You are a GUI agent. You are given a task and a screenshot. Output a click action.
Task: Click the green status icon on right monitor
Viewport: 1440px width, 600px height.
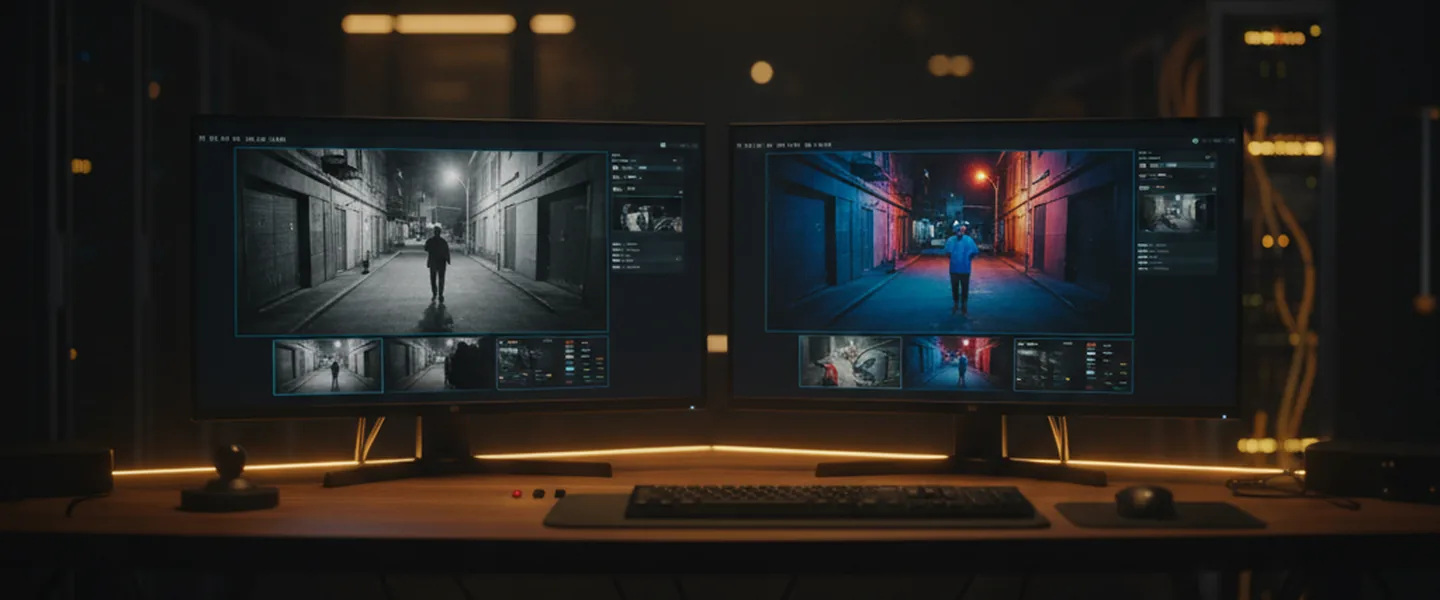[x=1195, y=142]
